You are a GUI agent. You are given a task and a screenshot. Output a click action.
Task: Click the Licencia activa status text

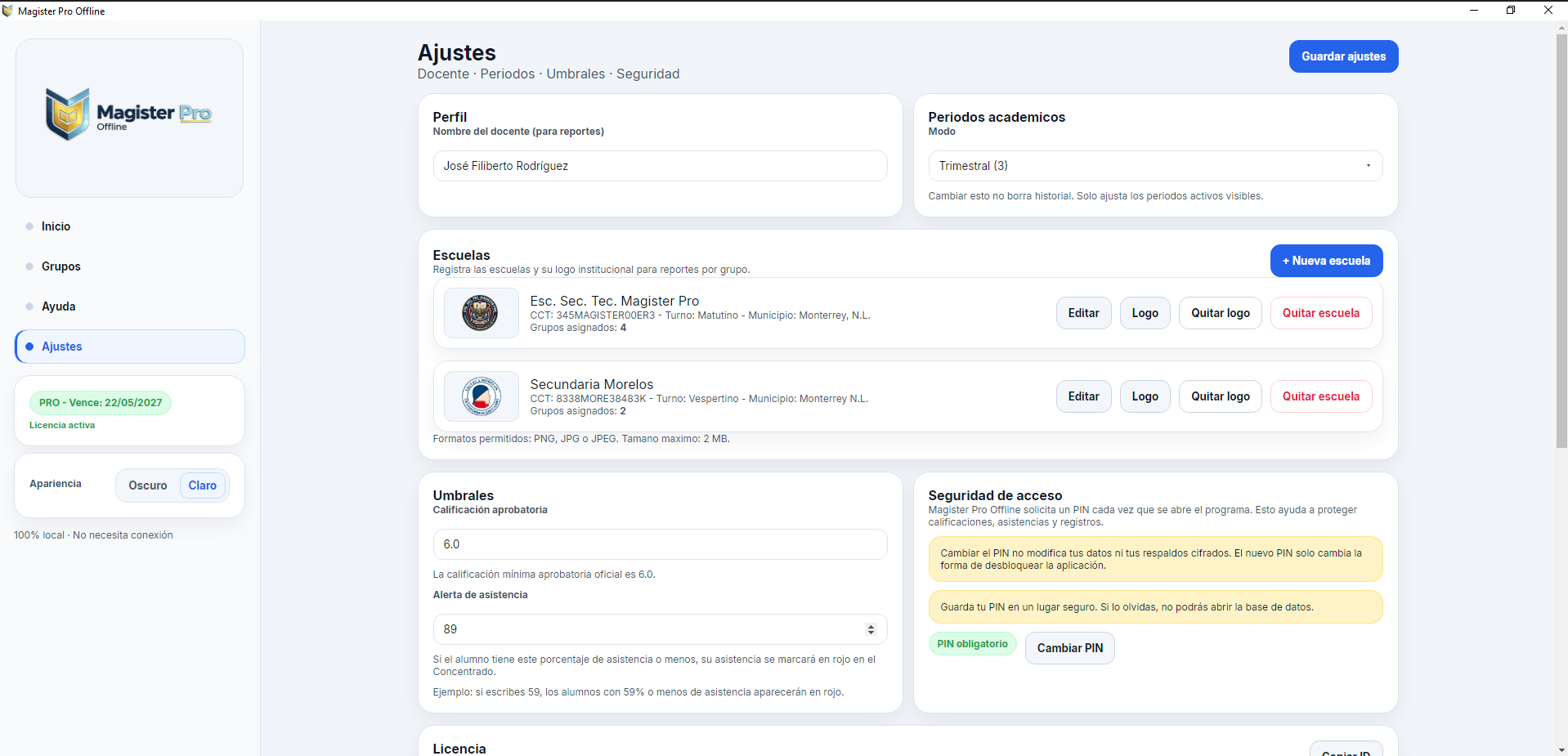point(62,425)
